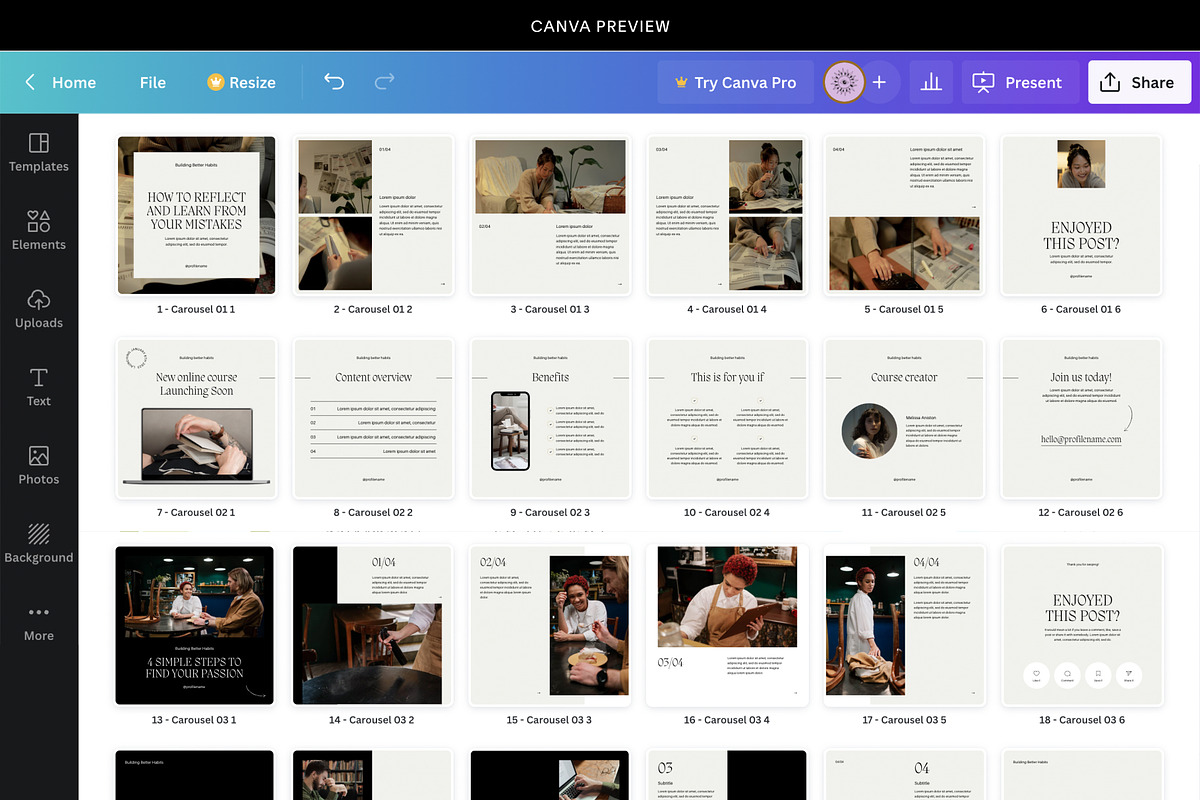The width and height of the screenshot is (1200, 800).
Task: Select page 12 Join us today thumbnail
Action: click(x=1081, y=418)
